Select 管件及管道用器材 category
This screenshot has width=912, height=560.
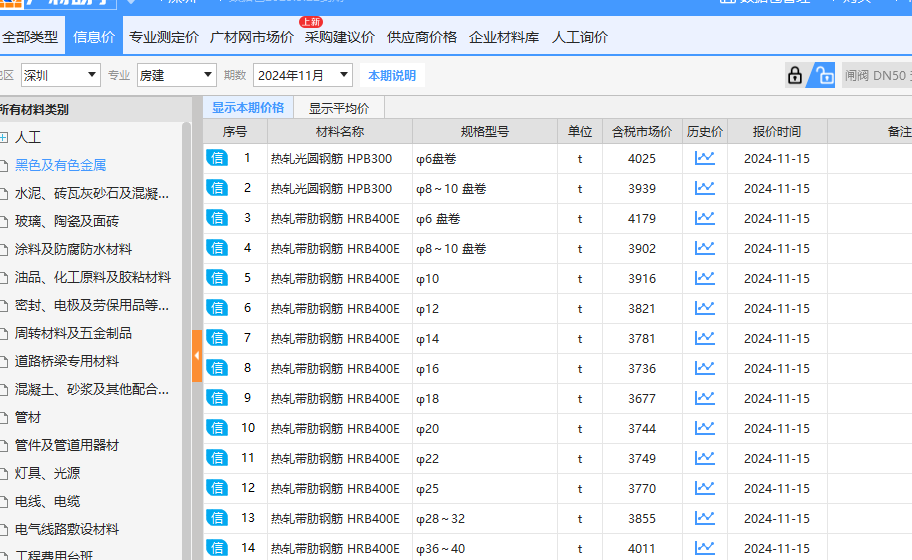pyautogui.click(x=67, y=445)
